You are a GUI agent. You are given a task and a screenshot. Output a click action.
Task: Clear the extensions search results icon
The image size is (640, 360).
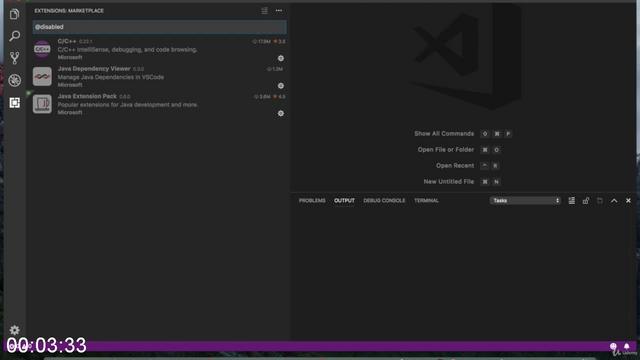coord(264,11)
